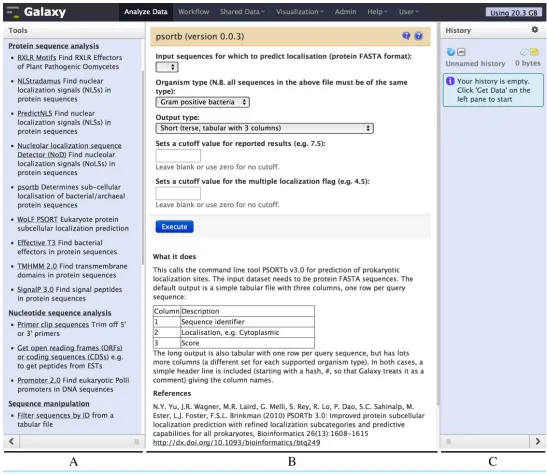Open the Organism type dropdown showing Gram positive bacteria

202,102
